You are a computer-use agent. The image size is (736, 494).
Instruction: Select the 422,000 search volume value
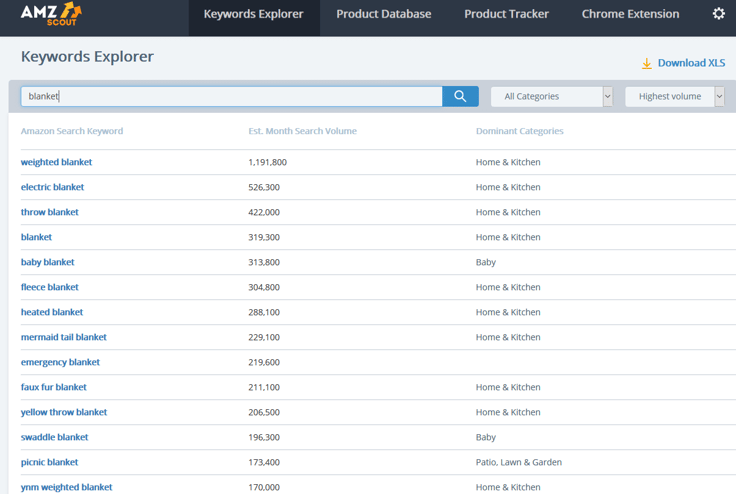pyautogui.click(x=264, y=212)
